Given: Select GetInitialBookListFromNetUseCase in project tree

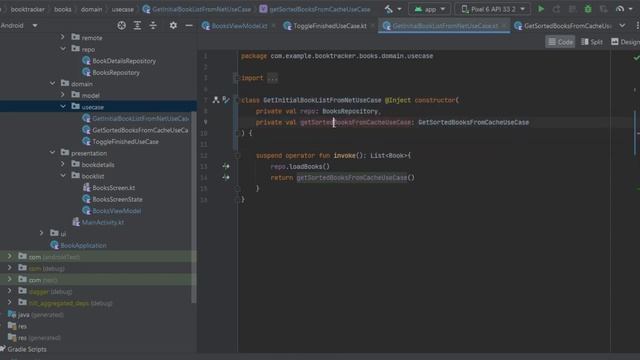Looking at the screenshot, I should pos(136,118).
